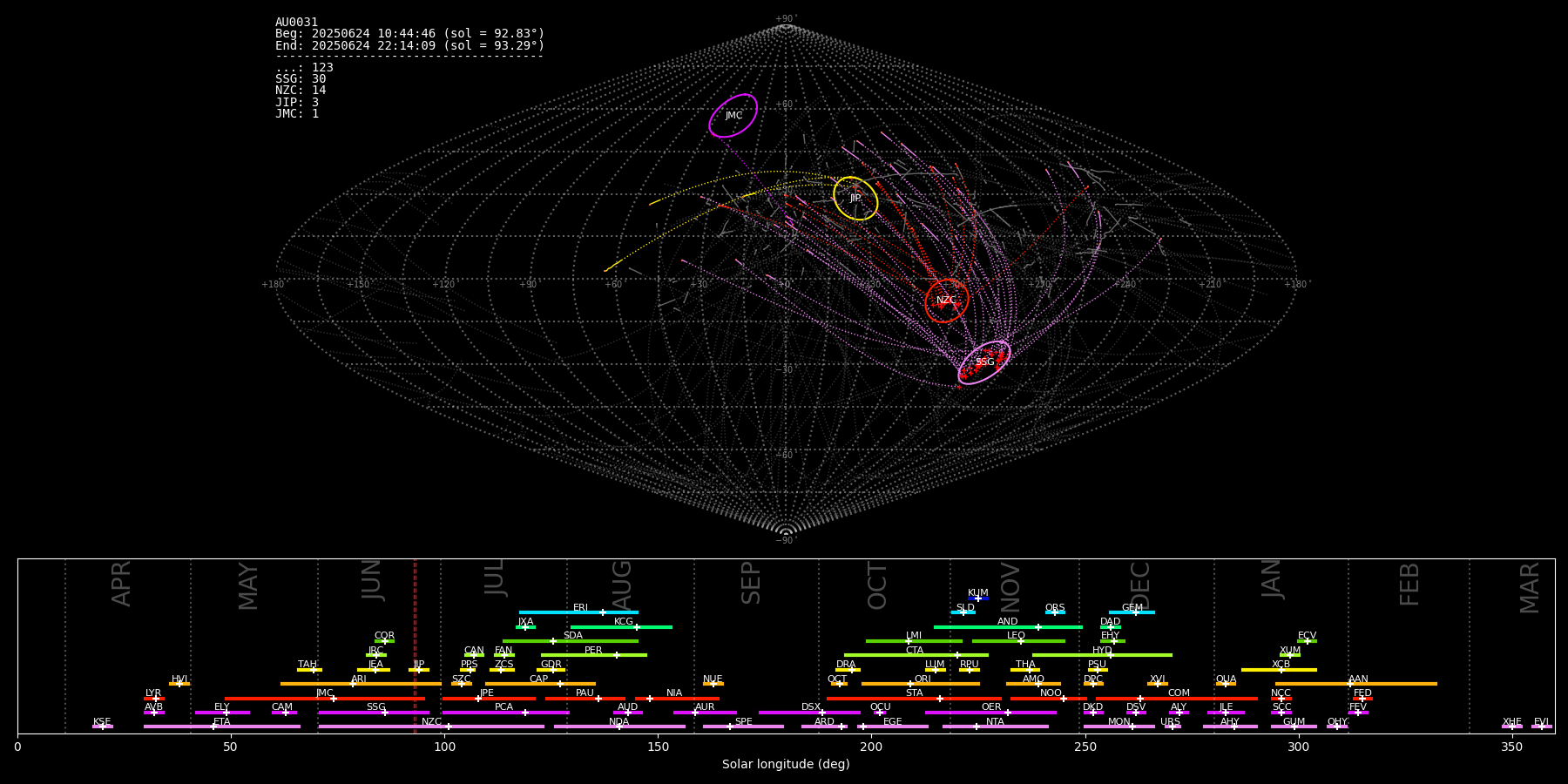Click the Beg: 20250624 10:44:46 line
This screenshot has width=1568, height=784.
(x=409, y=34)
